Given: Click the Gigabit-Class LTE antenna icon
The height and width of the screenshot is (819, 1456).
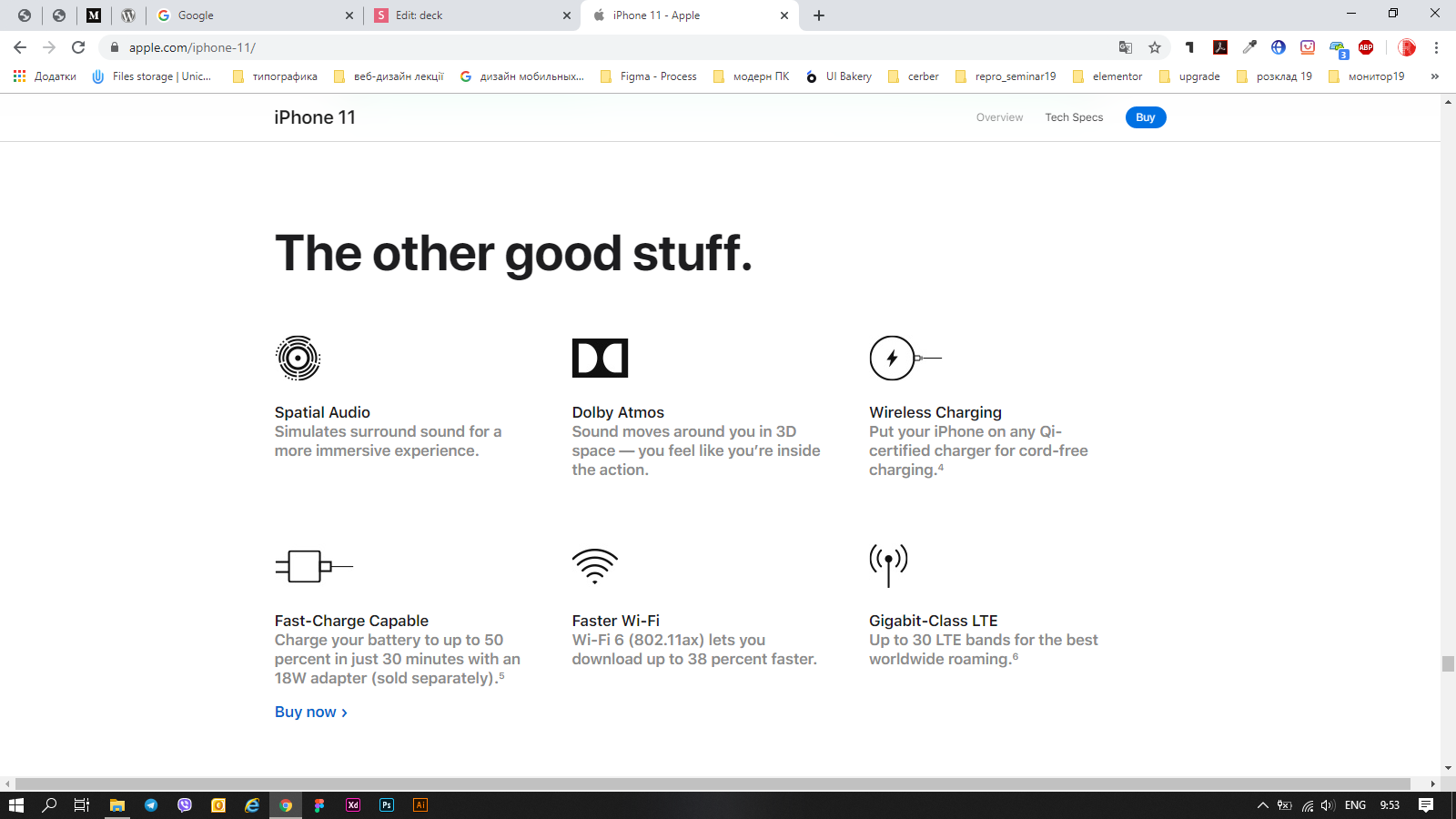Looking at the screenshot, I should (888, 566).
